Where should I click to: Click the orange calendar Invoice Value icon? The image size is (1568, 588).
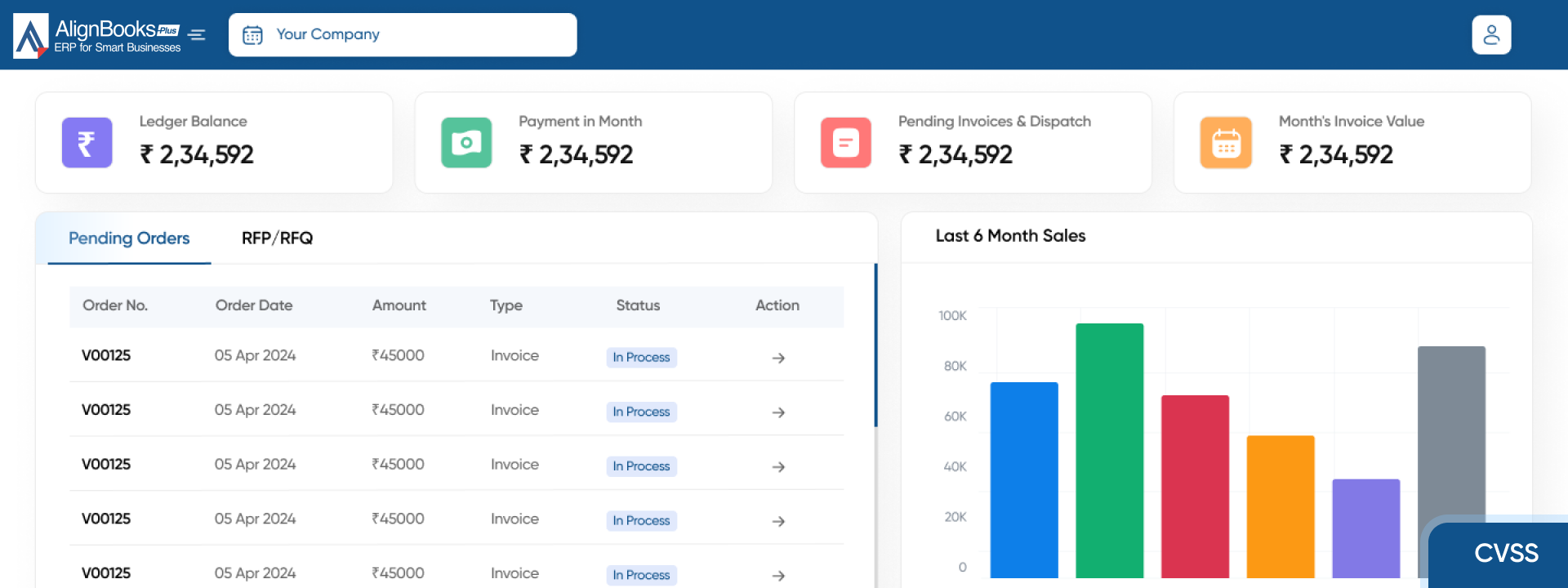pyautogui.click(x=1226, y=143)
